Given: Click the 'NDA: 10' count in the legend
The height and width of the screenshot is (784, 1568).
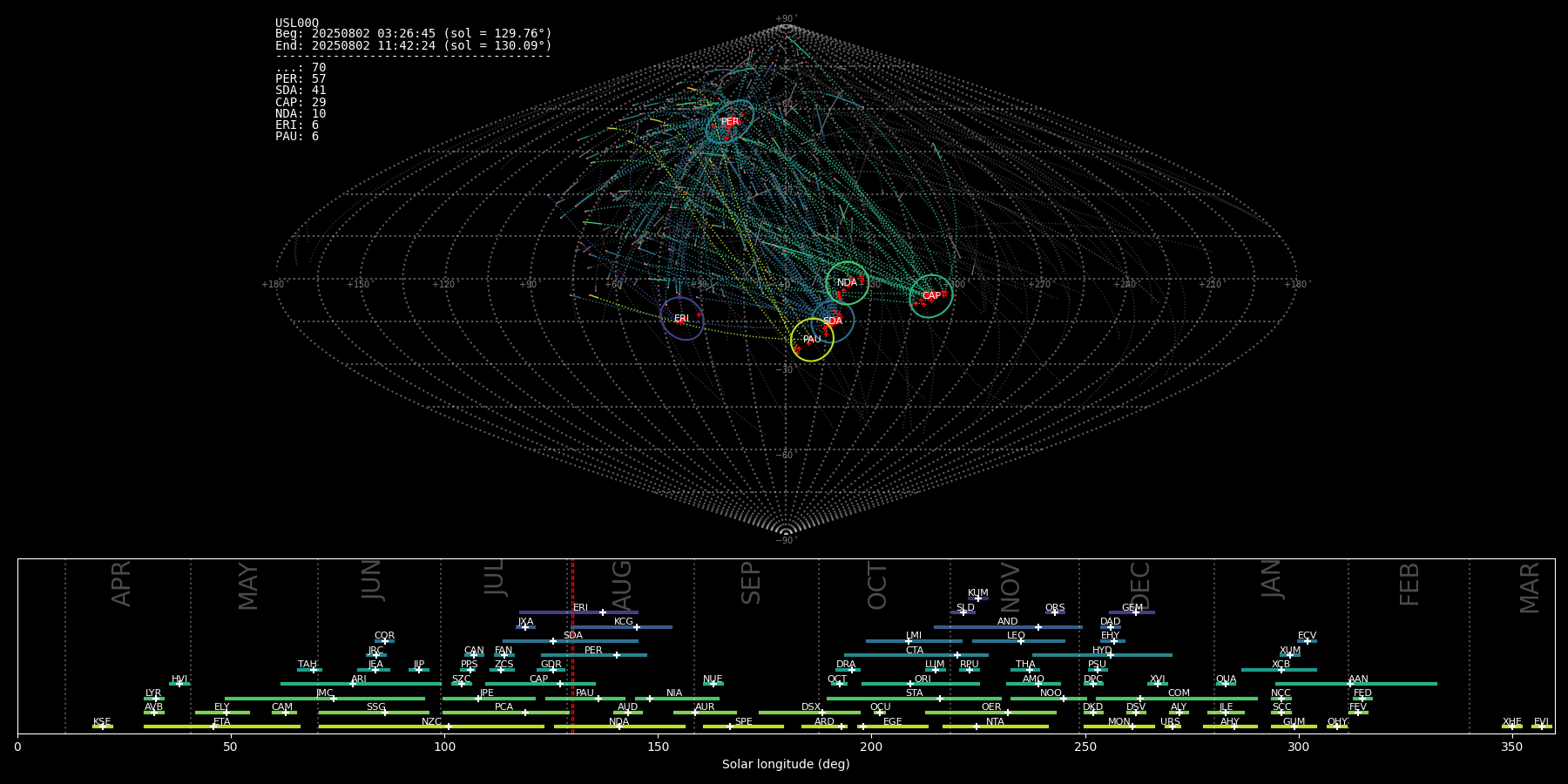Looking at the screenshot, I should coord(301,114).
